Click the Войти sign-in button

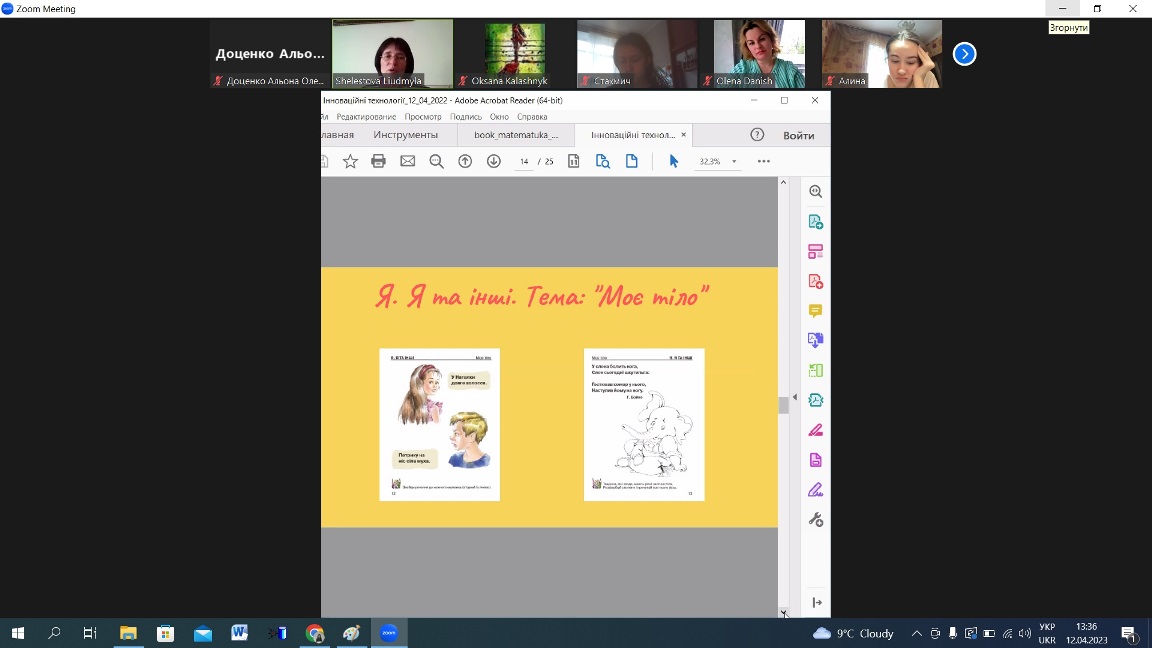tap(798, 135)
